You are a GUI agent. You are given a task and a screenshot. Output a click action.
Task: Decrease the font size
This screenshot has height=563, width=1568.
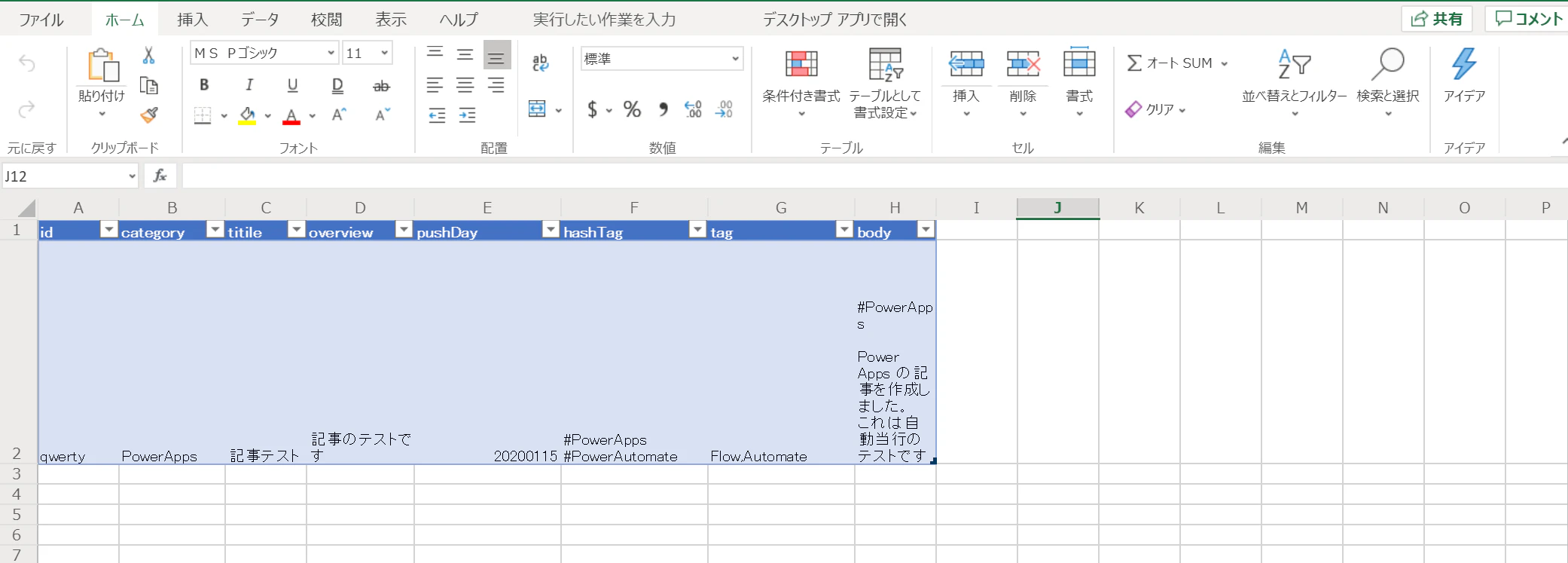tap(383, 115)
